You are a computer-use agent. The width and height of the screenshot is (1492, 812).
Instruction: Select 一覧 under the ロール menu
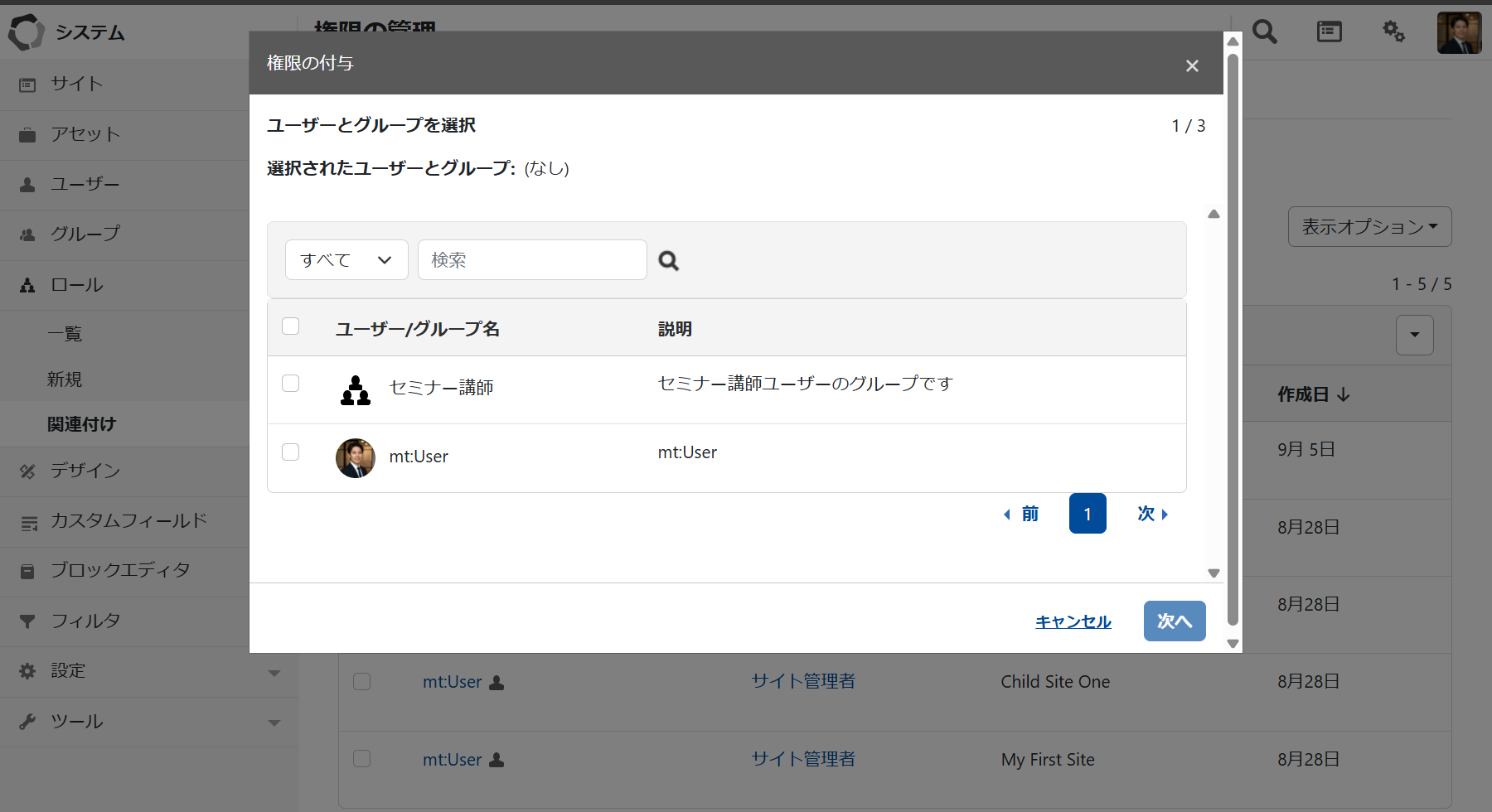click(x=65, y=334)
